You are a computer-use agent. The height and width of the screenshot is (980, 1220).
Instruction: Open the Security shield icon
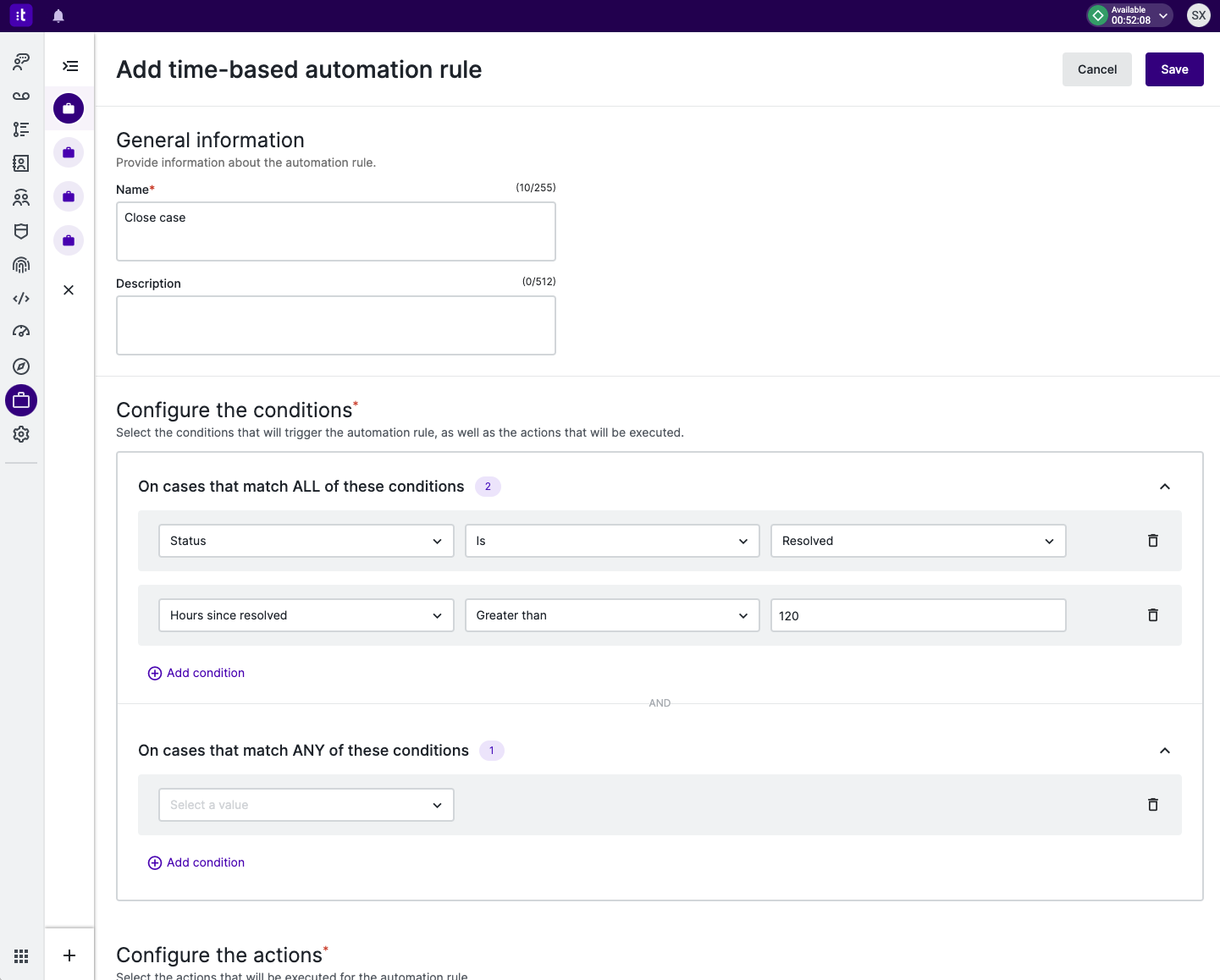pos(20,231)
